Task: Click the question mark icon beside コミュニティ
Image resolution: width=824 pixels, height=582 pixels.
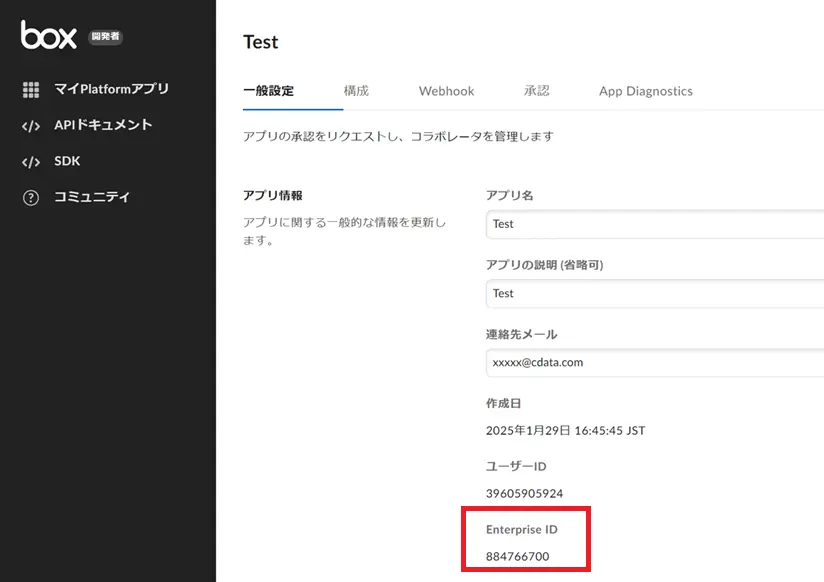Action: pyautogui.click(x=31, y=198)
